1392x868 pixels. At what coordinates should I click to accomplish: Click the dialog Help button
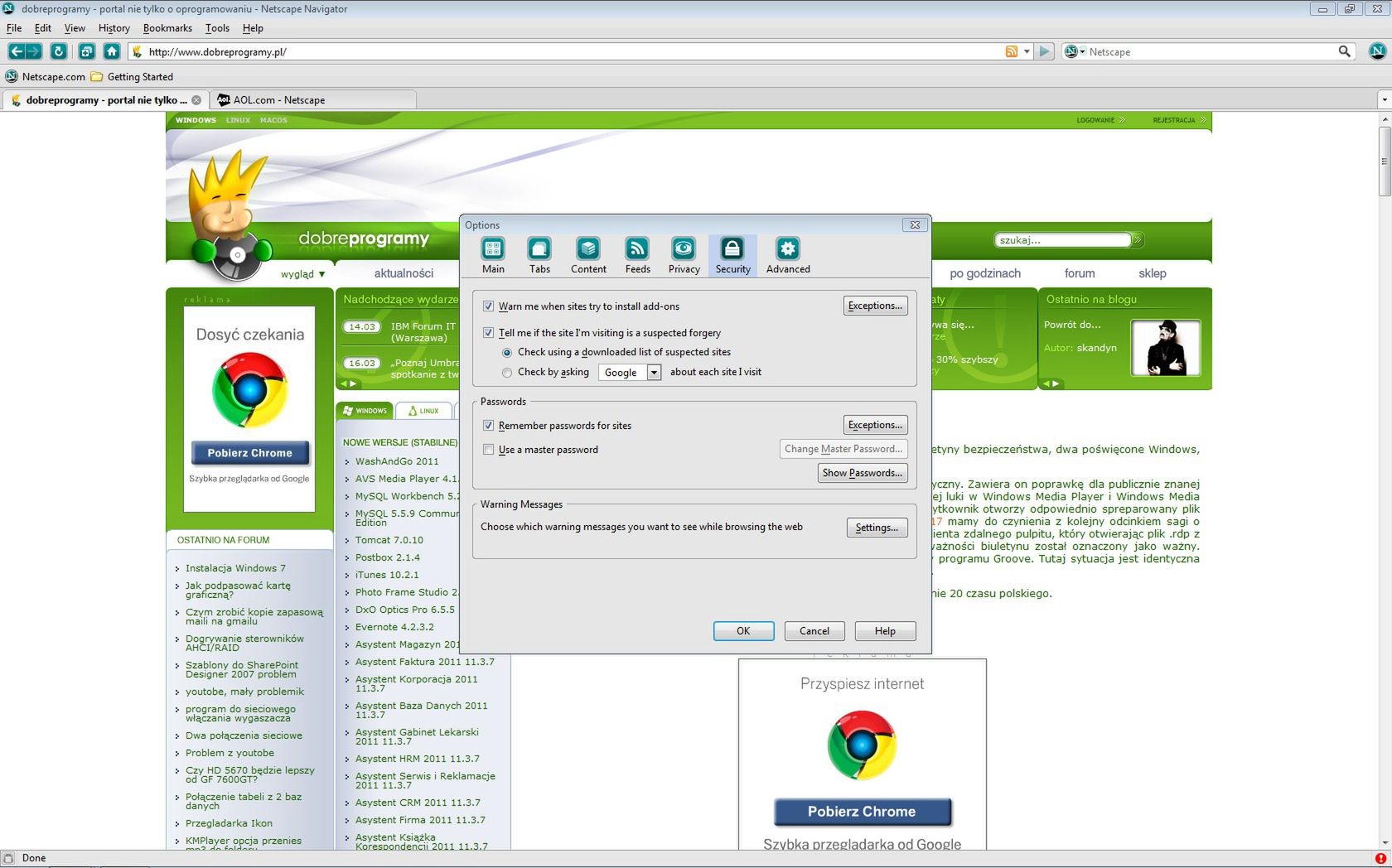coord(885,631)
